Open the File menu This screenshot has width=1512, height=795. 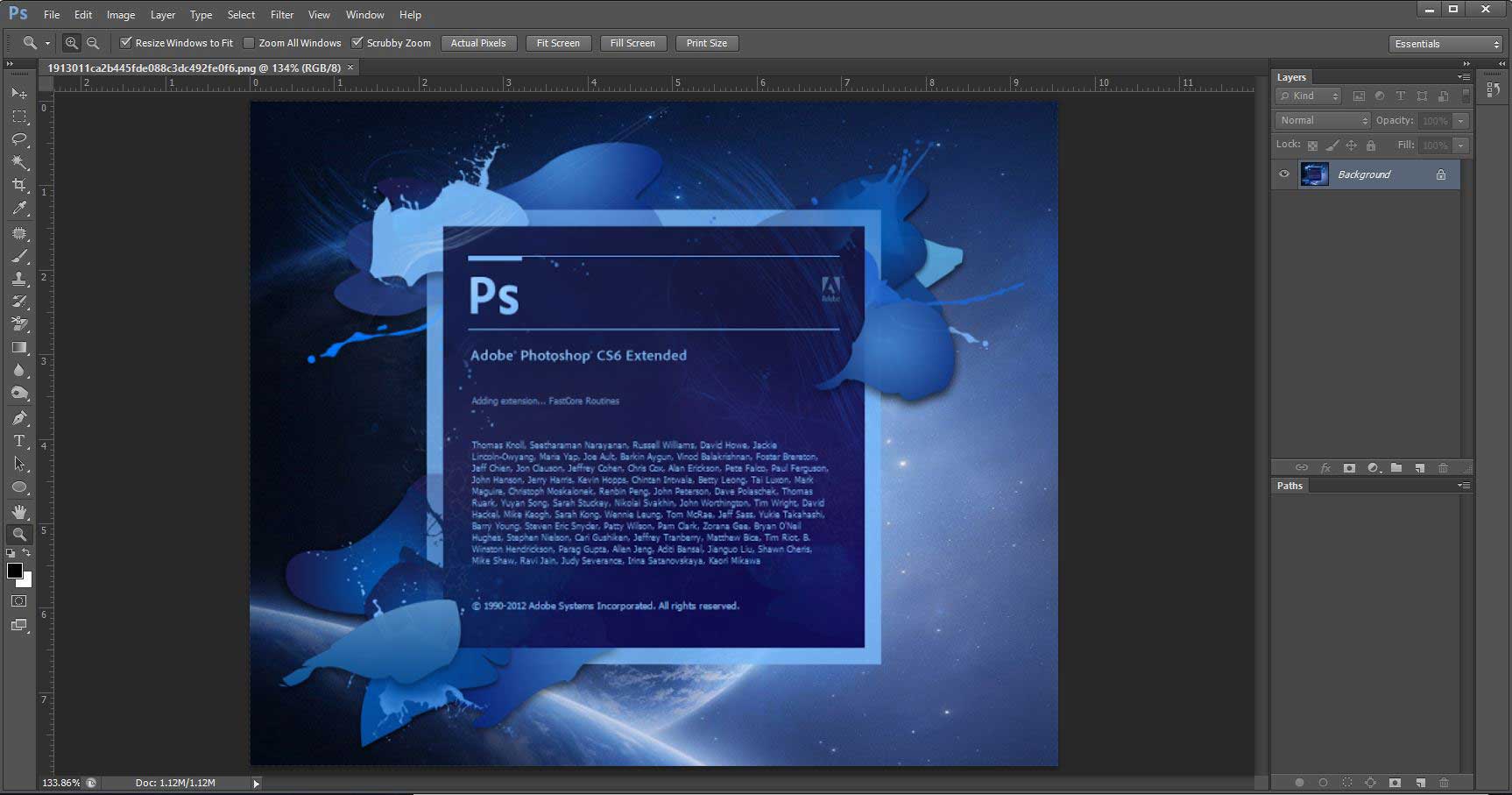click(52, 15)
